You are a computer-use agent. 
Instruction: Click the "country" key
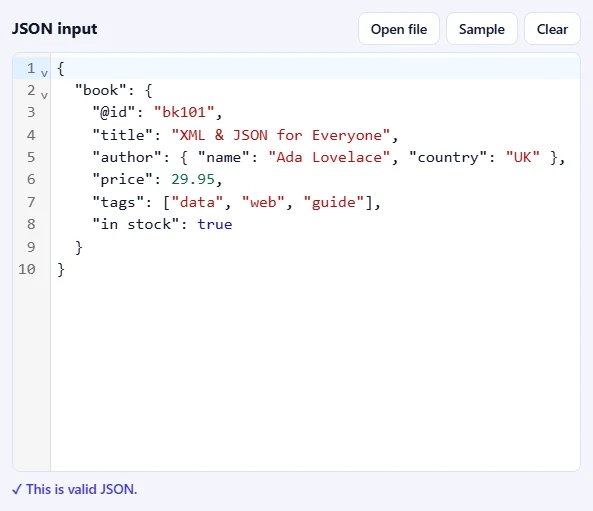point(448,157)
